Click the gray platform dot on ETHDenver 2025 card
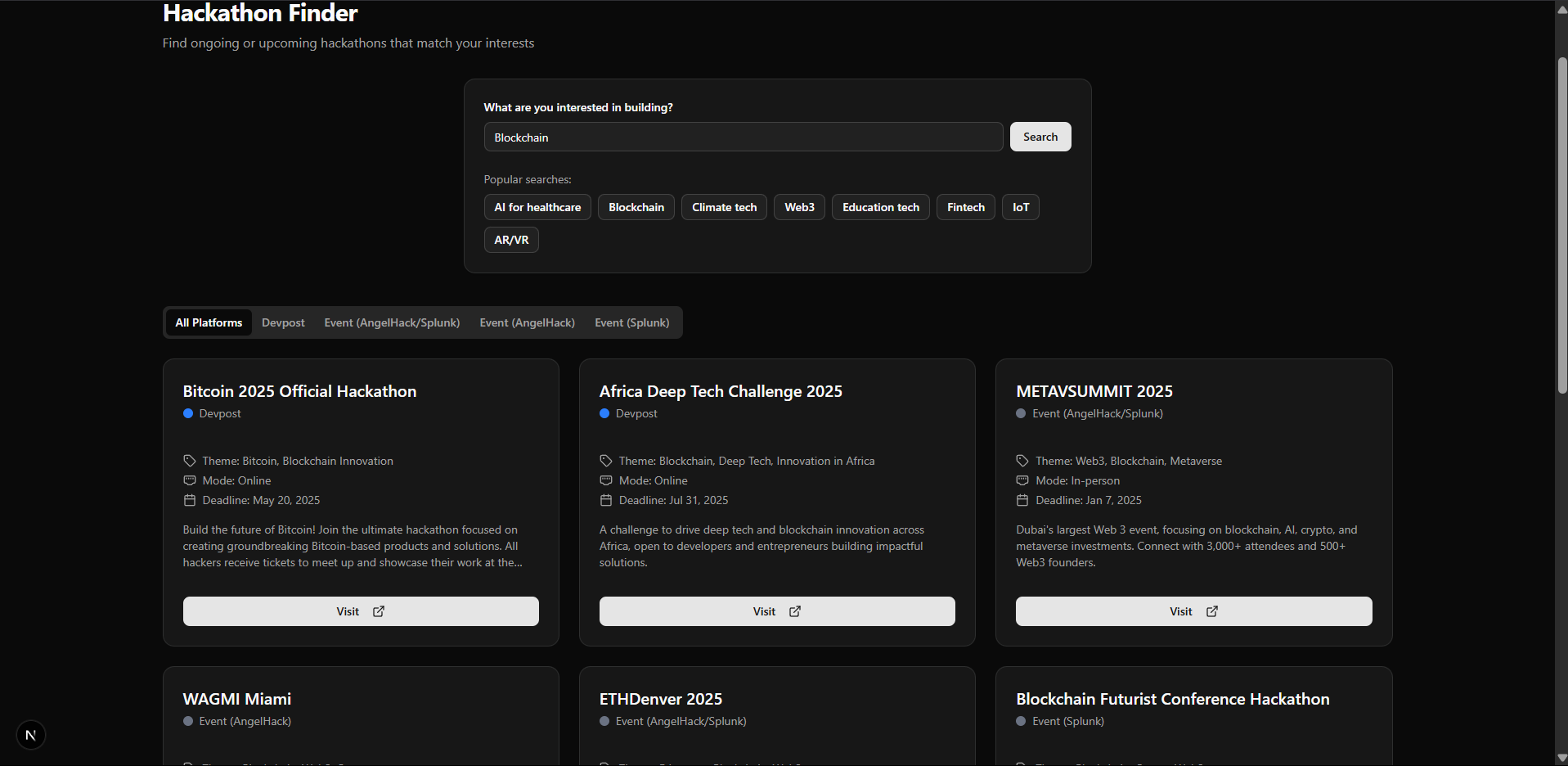Screen dimensions: 1568x766 [604, 721]
